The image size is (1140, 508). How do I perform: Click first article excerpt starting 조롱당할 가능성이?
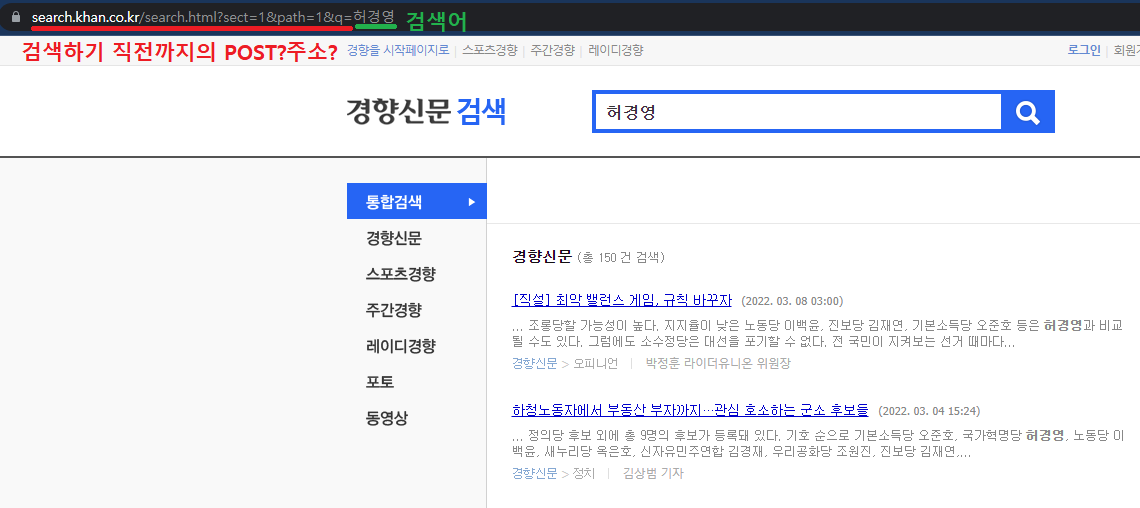coord(818,333)
